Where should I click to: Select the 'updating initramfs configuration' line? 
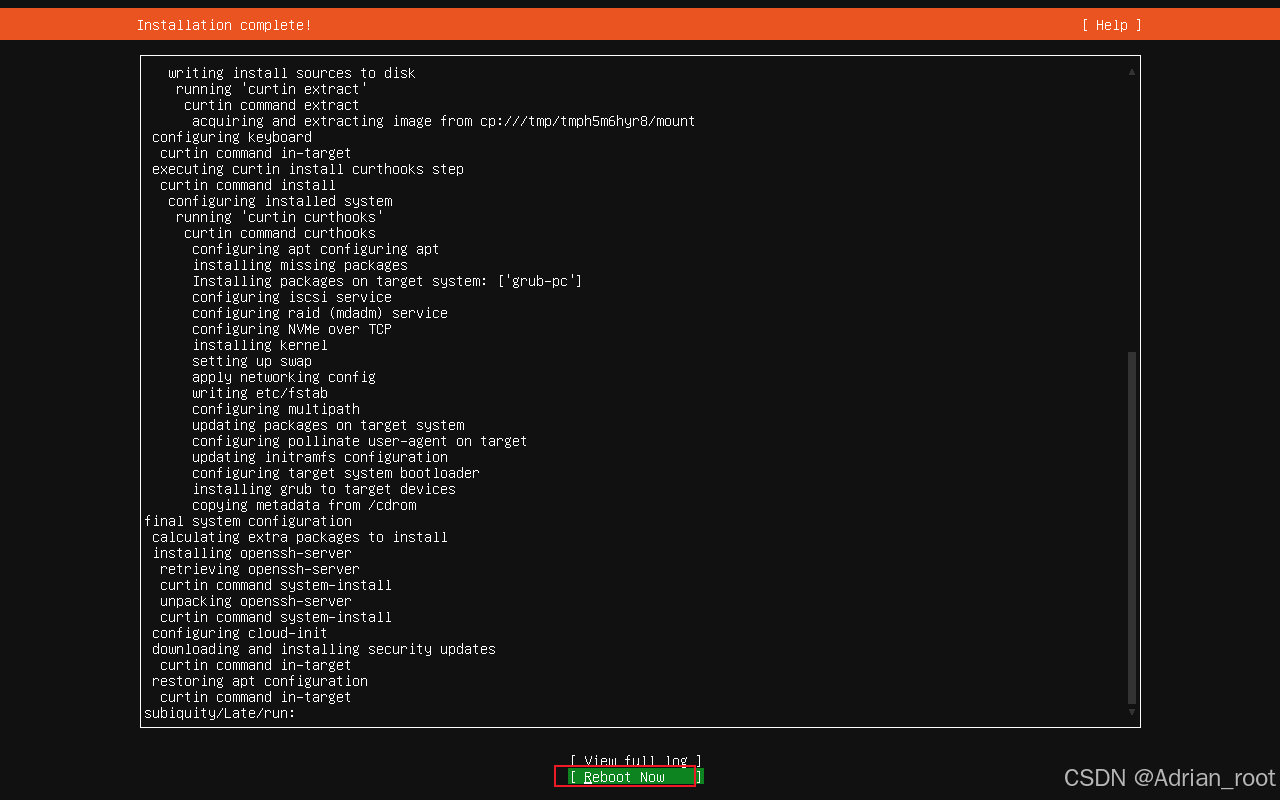click(x=320, y=457)
